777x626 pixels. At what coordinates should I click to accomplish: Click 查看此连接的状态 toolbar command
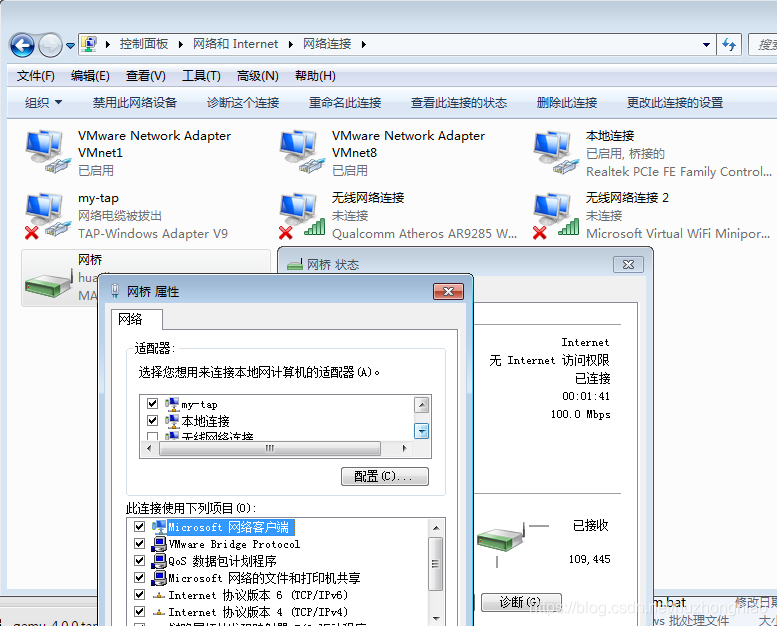[459, 103]
